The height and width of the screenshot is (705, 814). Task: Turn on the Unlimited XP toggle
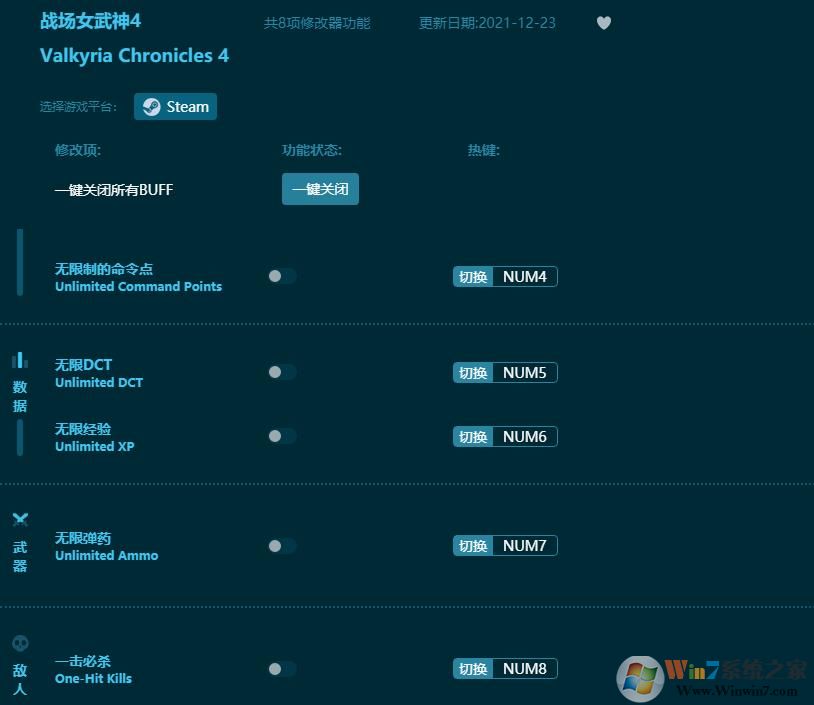click(282, 436)
